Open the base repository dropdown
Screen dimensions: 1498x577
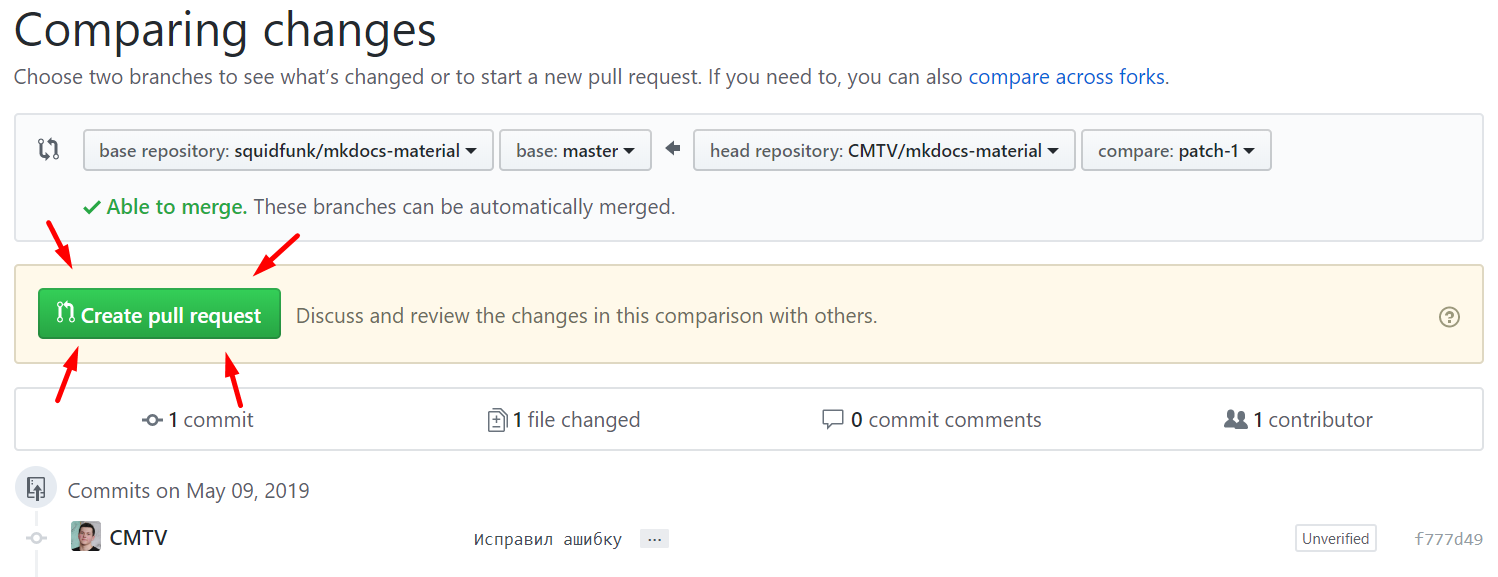[x=287, y=151]
